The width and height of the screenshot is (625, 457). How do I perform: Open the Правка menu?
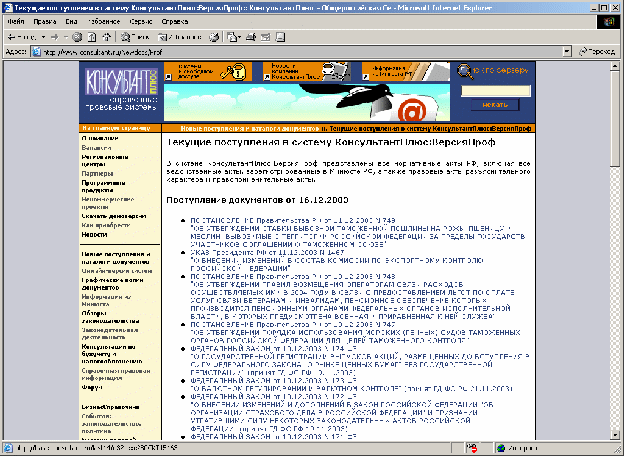point(45,22)
